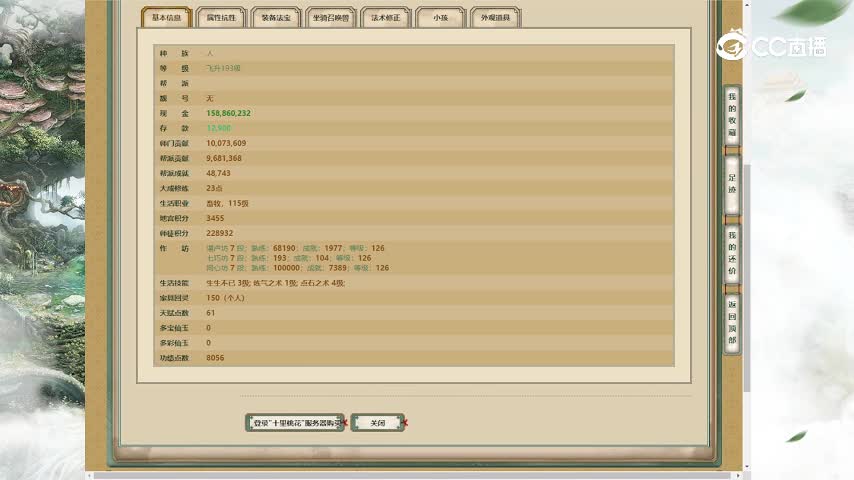Open 我的还价 sidebar item
854x480 pixels.
732,254
